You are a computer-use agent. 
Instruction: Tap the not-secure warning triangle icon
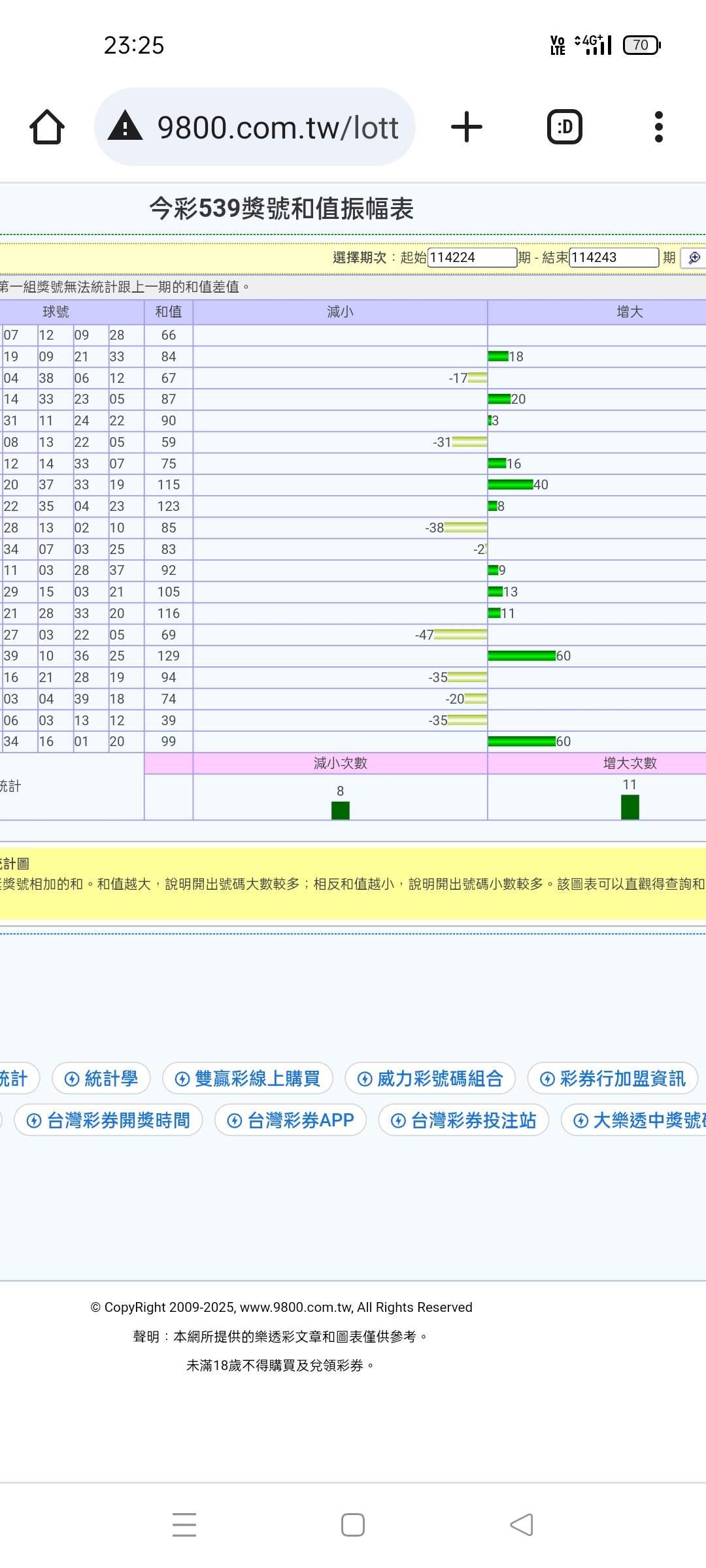pos(125,126)
